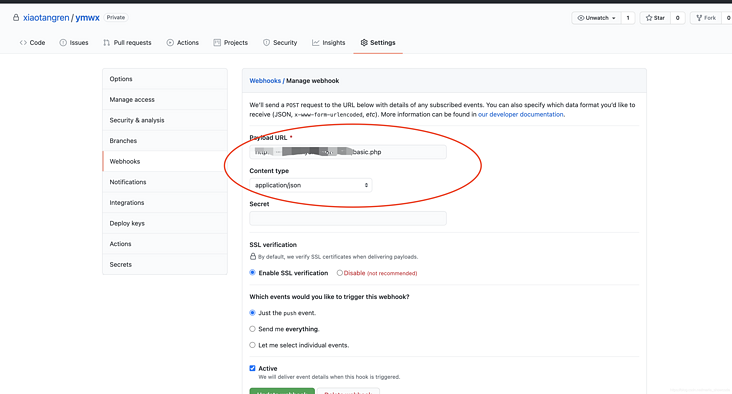
Task: Open Secrets in settings sidebar
Action: pyautogui.click(x=165, y=264)
